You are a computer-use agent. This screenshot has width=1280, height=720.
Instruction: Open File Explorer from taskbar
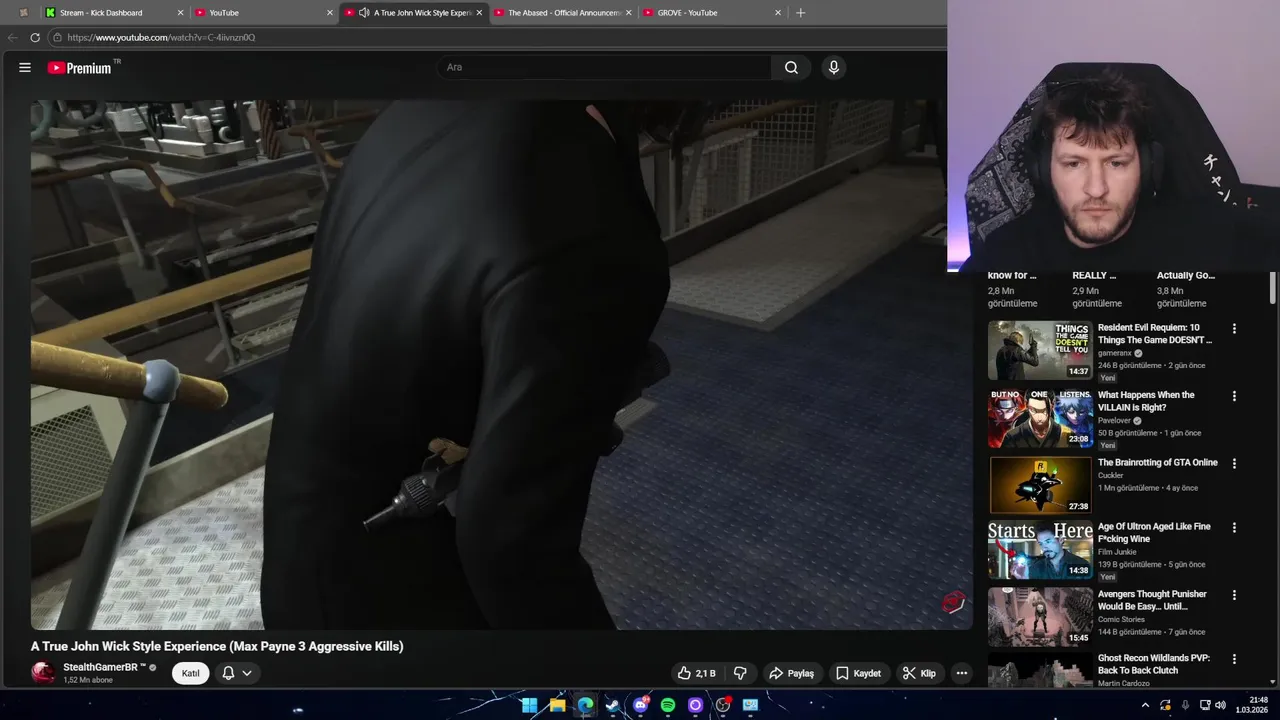557,705
